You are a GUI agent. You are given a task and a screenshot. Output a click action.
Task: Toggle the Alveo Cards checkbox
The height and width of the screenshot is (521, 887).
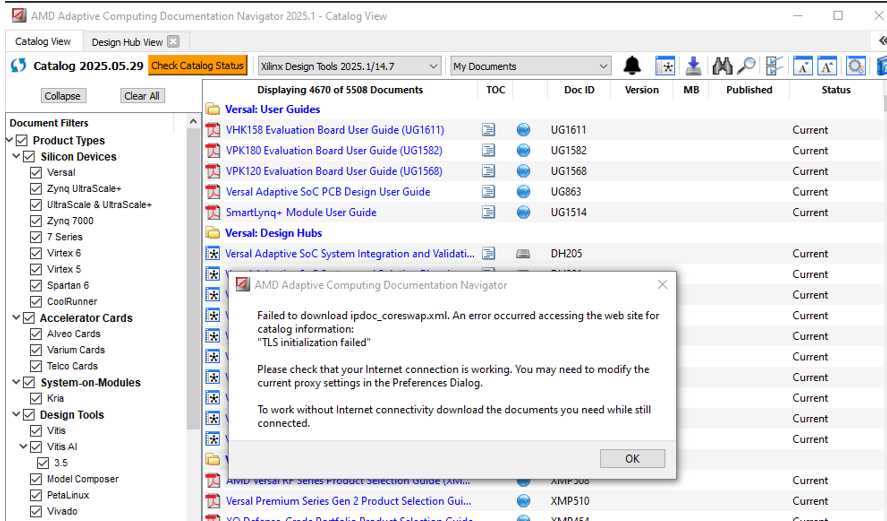(36, 334)
